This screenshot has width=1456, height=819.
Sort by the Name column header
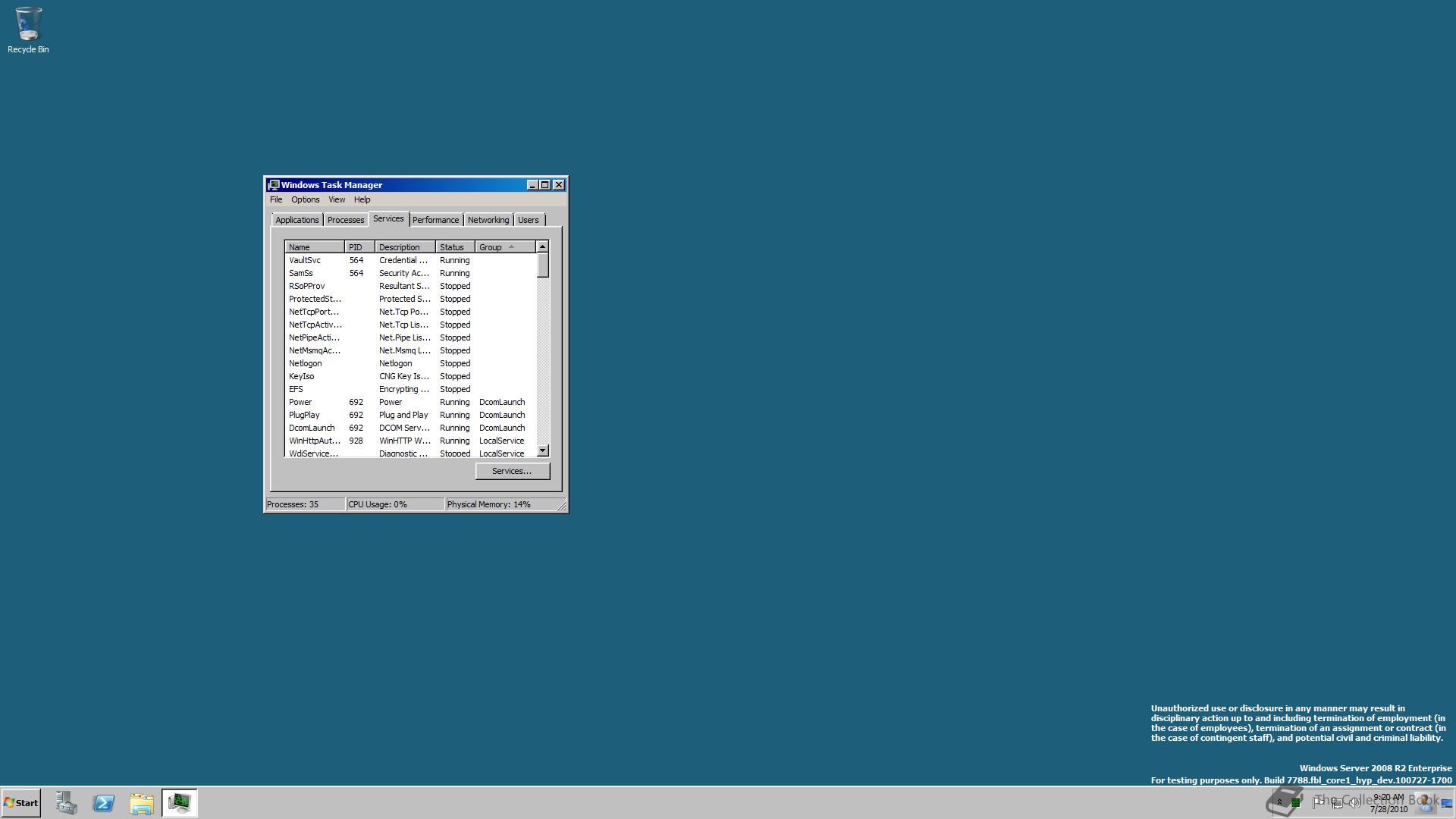tap(315, 247)
